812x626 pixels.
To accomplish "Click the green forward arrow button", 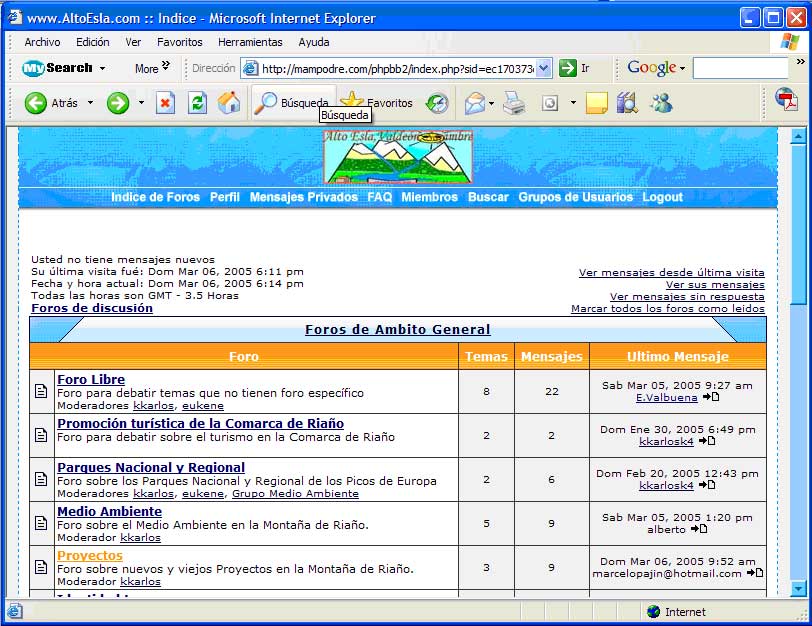I will pyautogui.click(x=118, y=103).
